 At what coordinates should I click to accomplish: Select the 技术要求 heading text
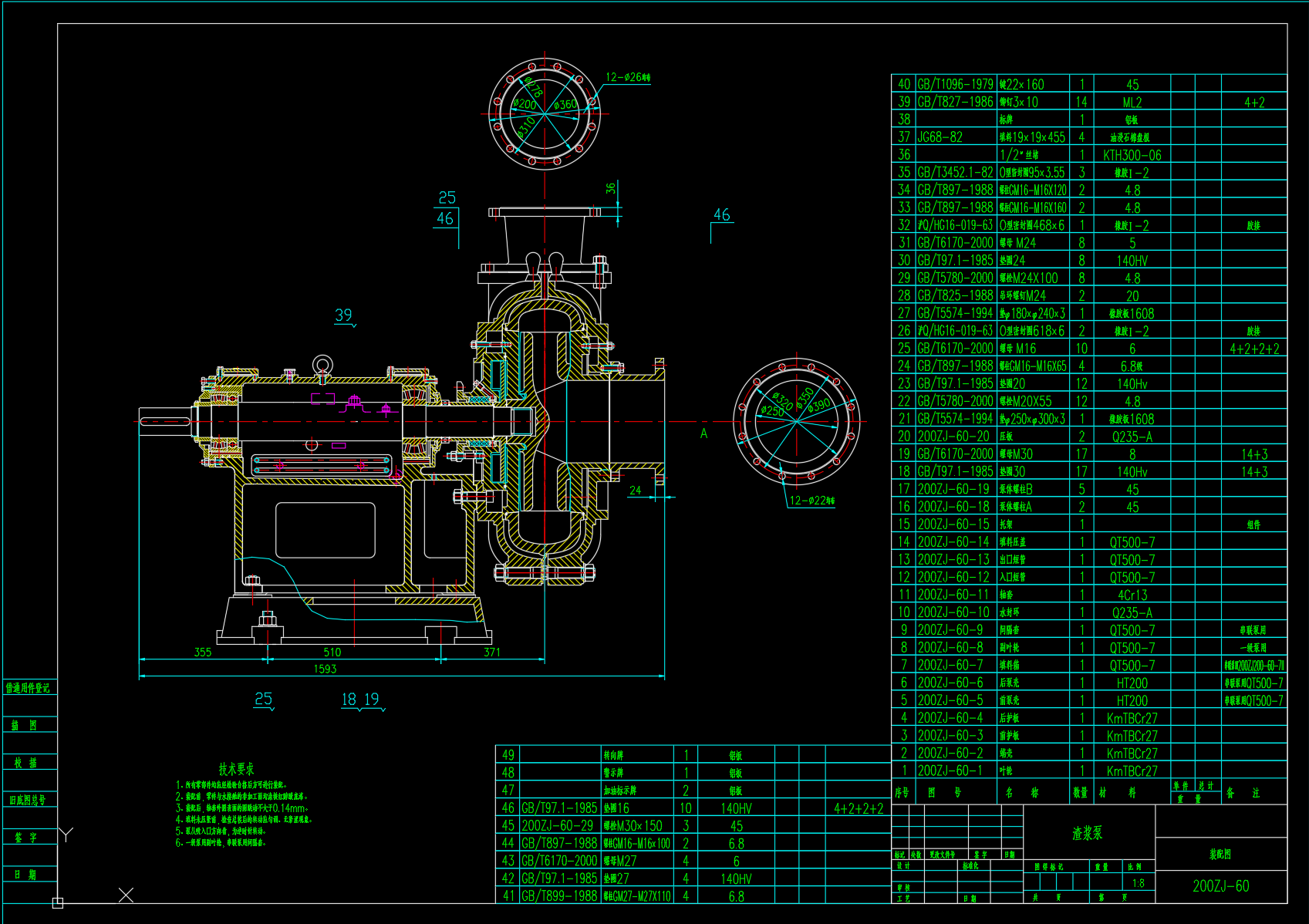(x=235, y=769)
